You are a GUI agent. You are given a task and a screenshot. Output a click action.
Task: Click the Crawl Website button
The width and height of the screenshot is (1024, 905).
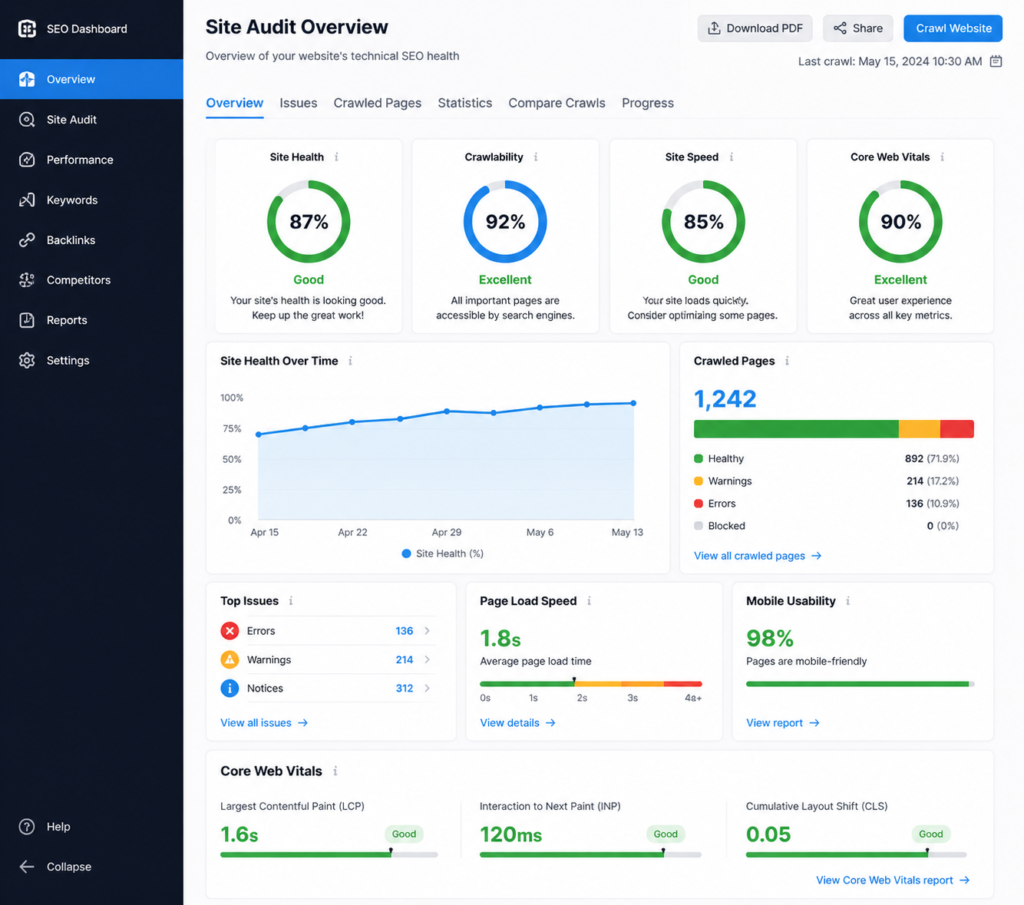[x=952, y=28]
